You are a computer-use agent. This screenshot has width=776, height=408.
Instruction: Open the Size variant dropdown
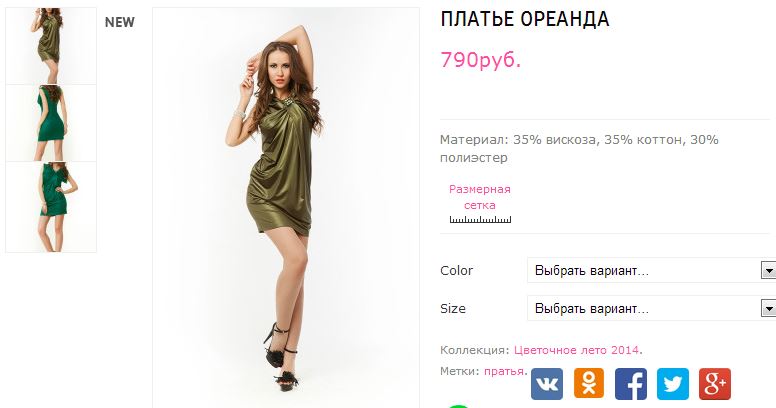click(x=651, y=308)
